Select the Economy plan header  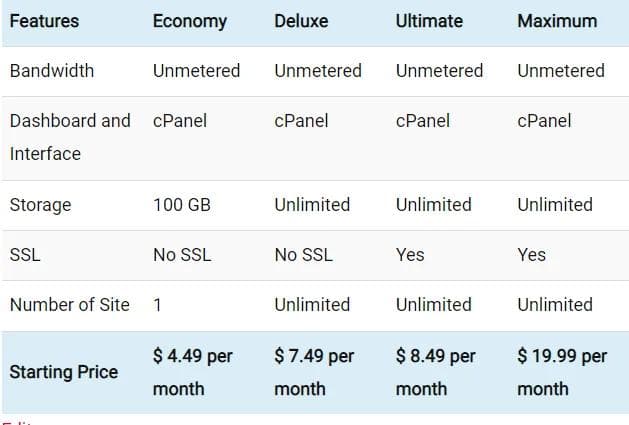click(x=190, y=21)
